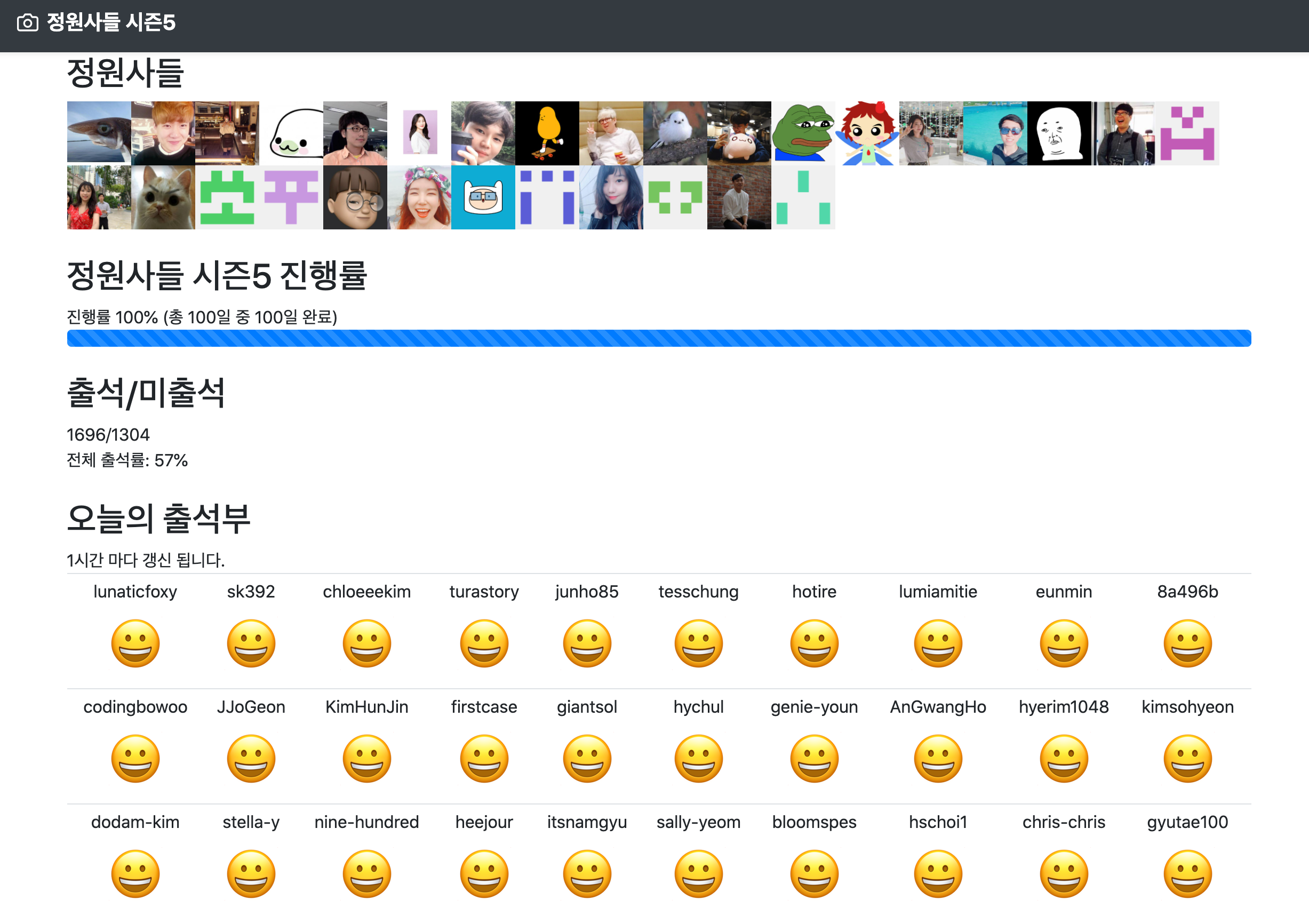Open the Memoji face with glasses avatar
Screen dimensions: 1309x924
(x=355, y=197)
